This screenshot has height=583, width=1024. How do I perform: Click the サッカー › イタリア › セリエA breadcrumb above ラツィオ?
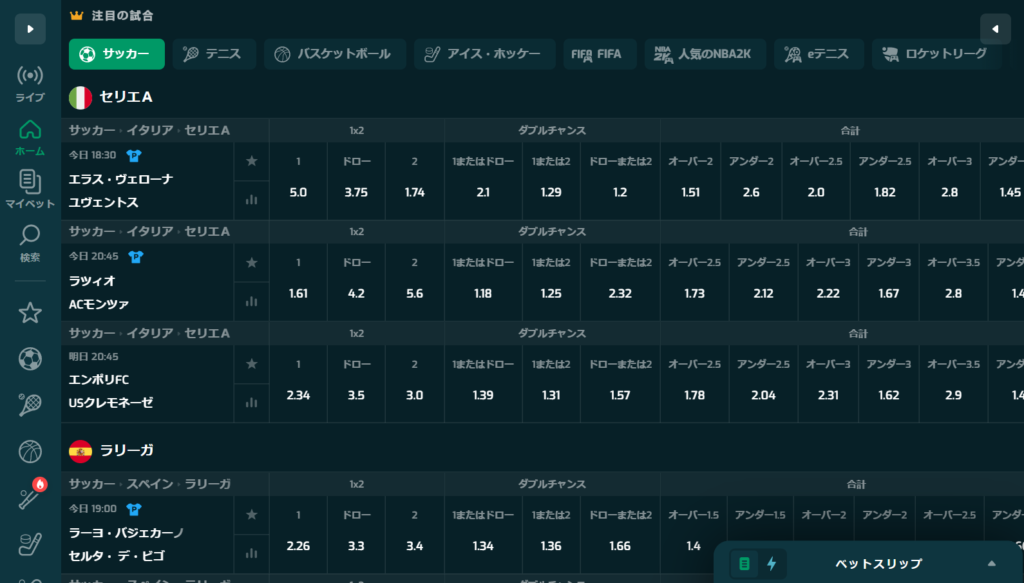pos(150,232)
